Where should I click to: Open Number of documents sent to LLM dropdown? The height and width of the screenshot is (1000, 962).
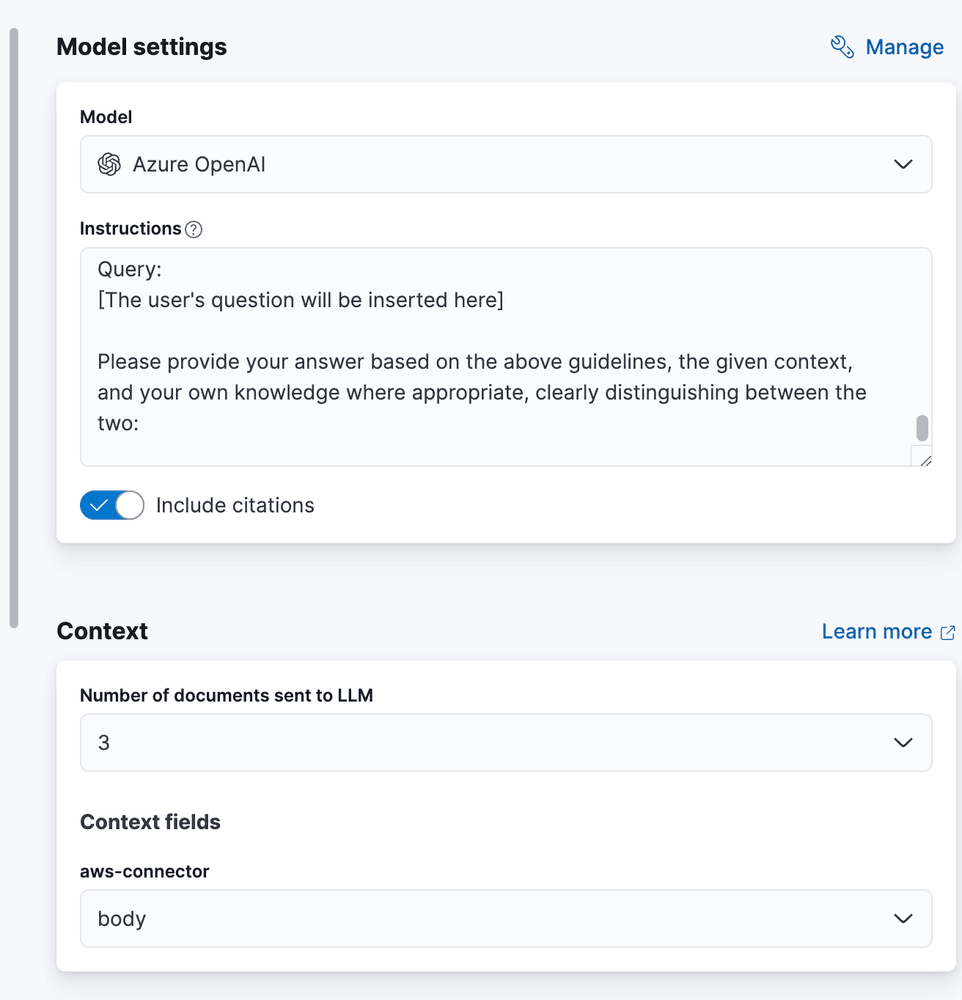tap(505, 742)
